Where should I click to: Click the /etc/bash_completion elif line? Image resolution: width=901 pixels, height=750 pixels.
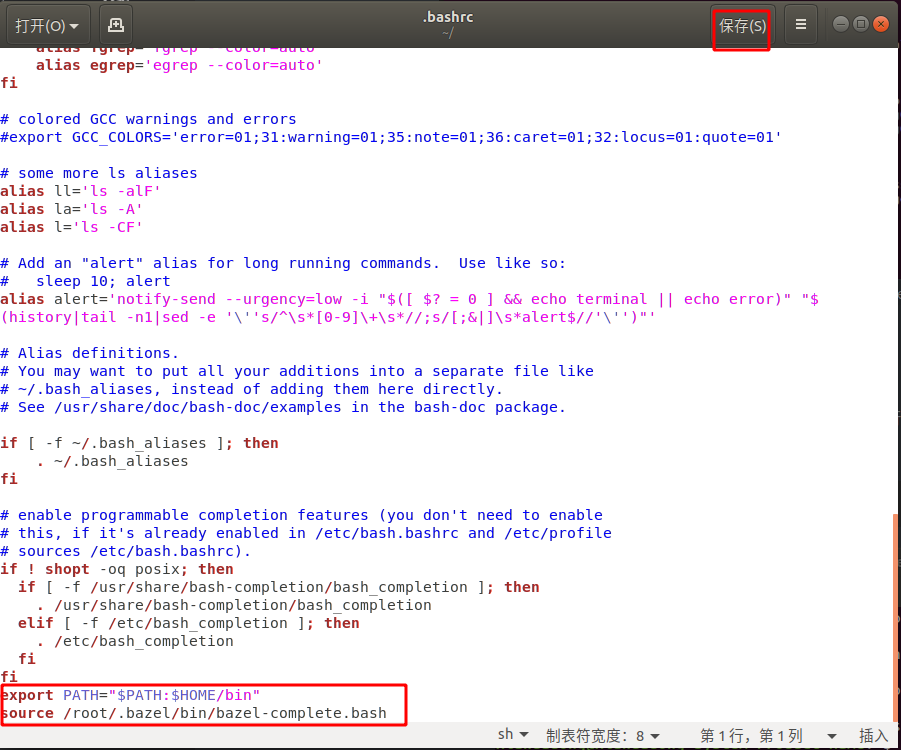point(190,622)
